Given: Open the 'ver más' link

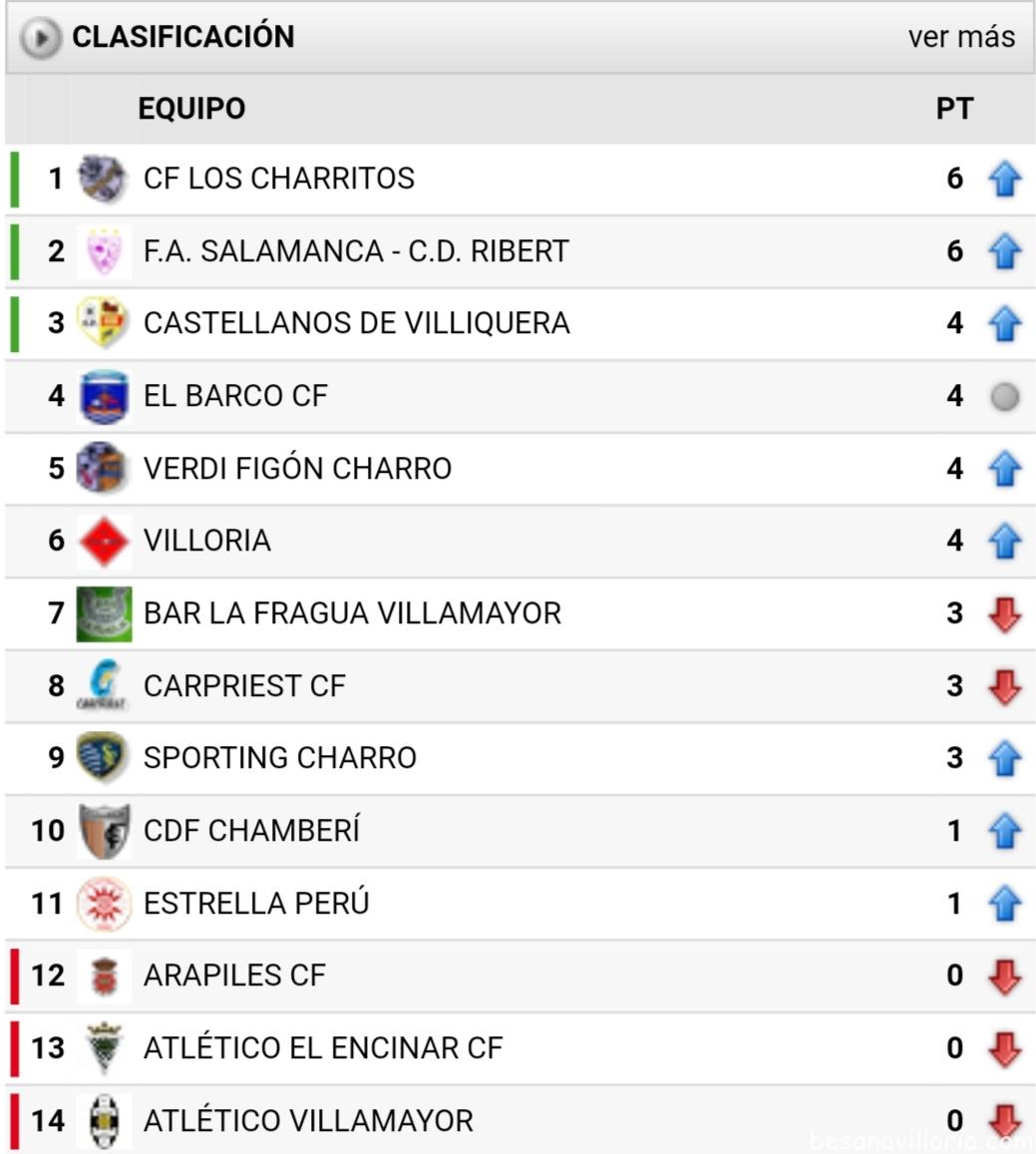Looking at the screenshot, I should (x=961, y=37).
